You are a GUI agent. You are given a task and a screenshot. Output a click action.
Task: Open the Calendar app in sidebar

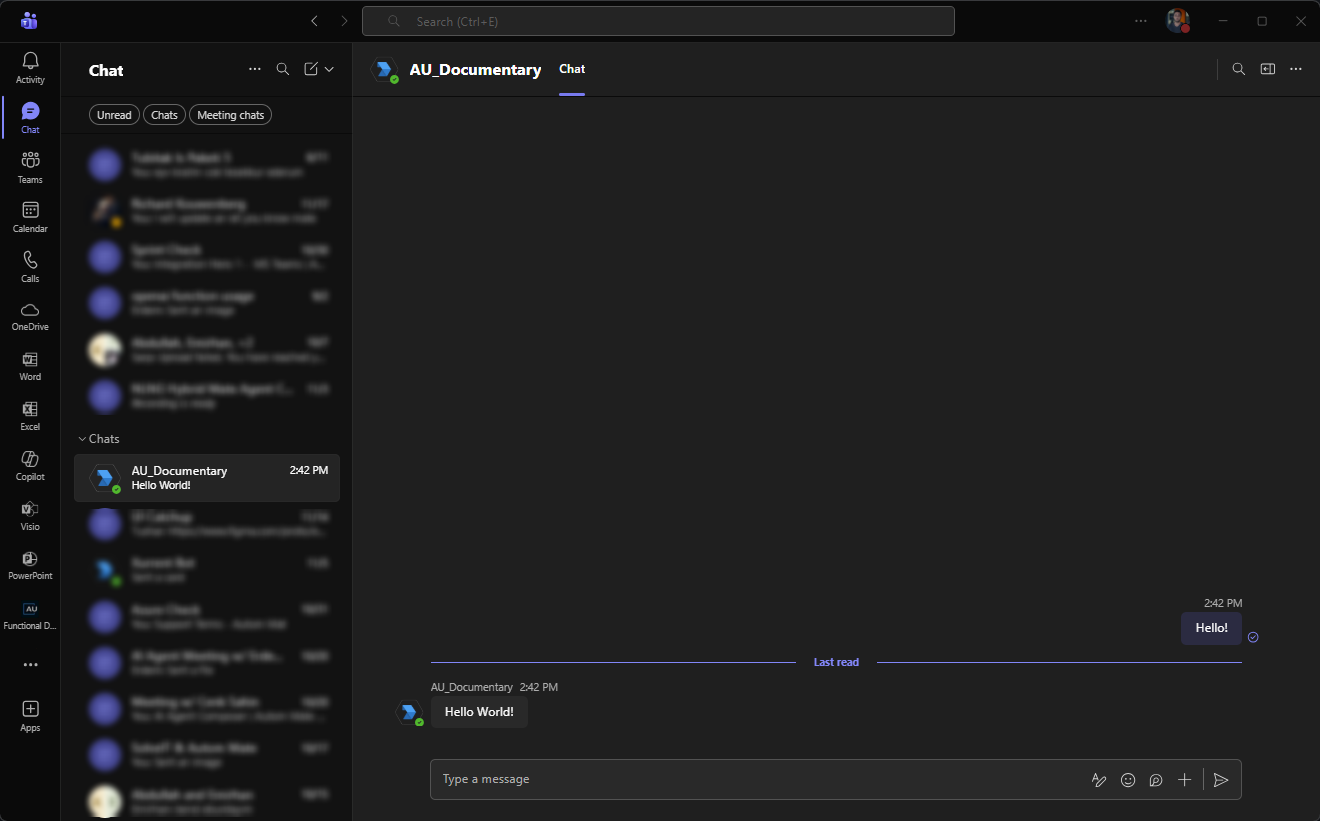click(x=30, y=216)
